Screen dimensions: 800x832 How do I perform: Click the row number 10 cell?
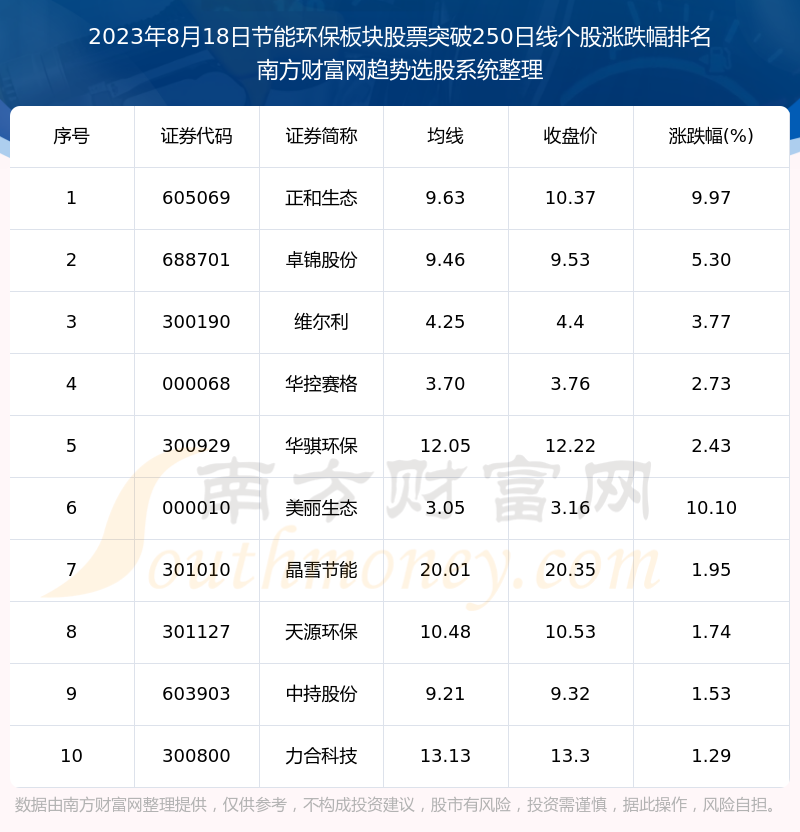click(72, 757)
